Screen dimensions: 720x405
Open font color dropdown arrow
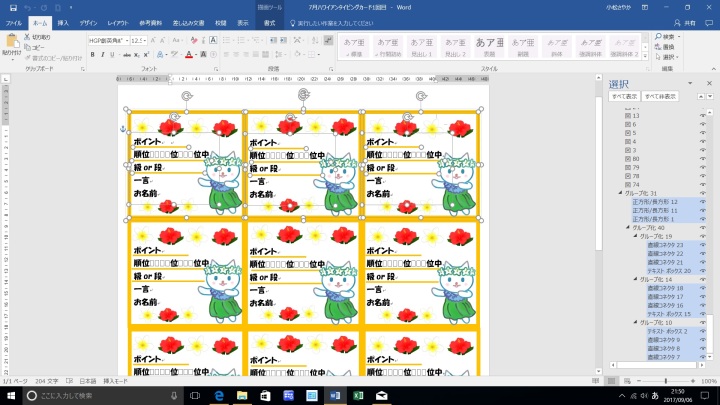196,55
